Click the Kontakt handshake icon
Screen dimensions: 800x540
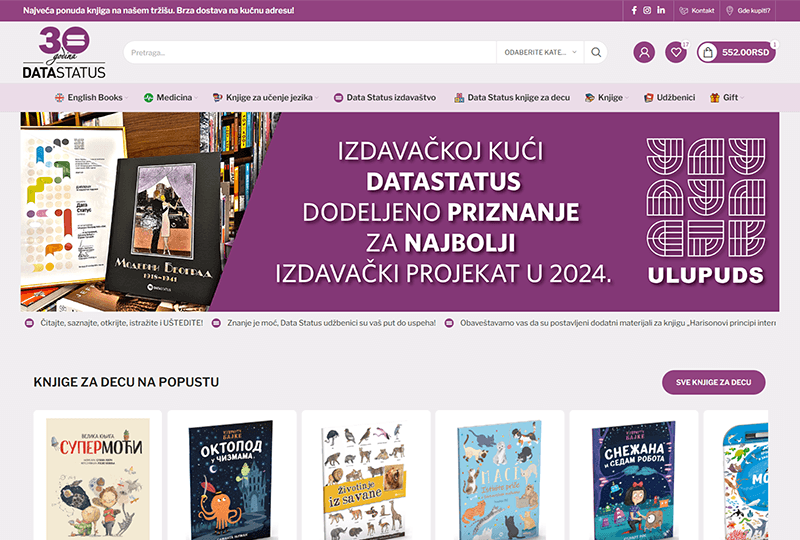point(684,11)
